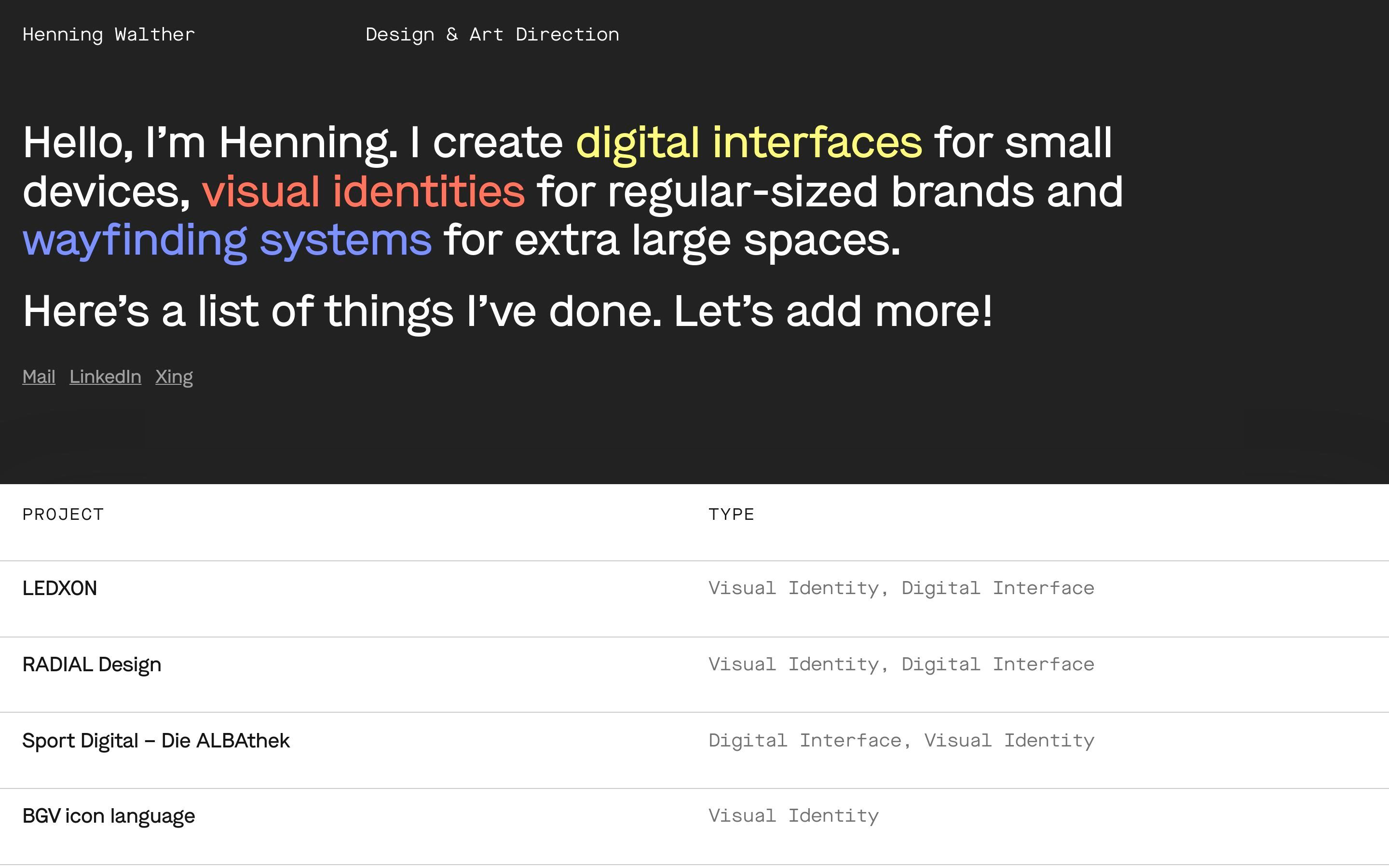This screenshot has height=868, width=1389.
Task: Open the LEDXON project
Action: 60,588
